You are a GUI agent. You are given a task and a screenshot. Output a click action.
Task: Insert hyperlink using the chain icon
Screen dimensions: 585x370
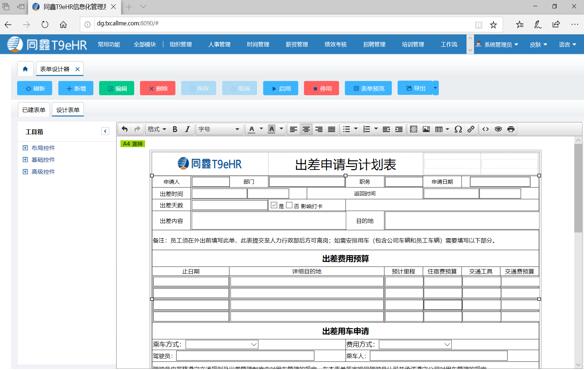pos(471,129)
